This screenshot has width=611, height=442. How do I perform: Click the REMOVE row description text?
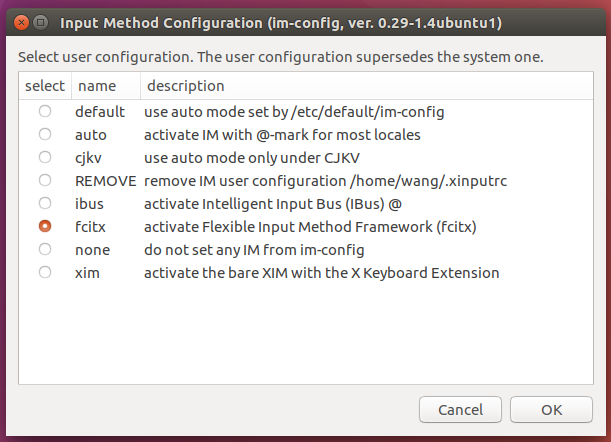coord(325,181)
